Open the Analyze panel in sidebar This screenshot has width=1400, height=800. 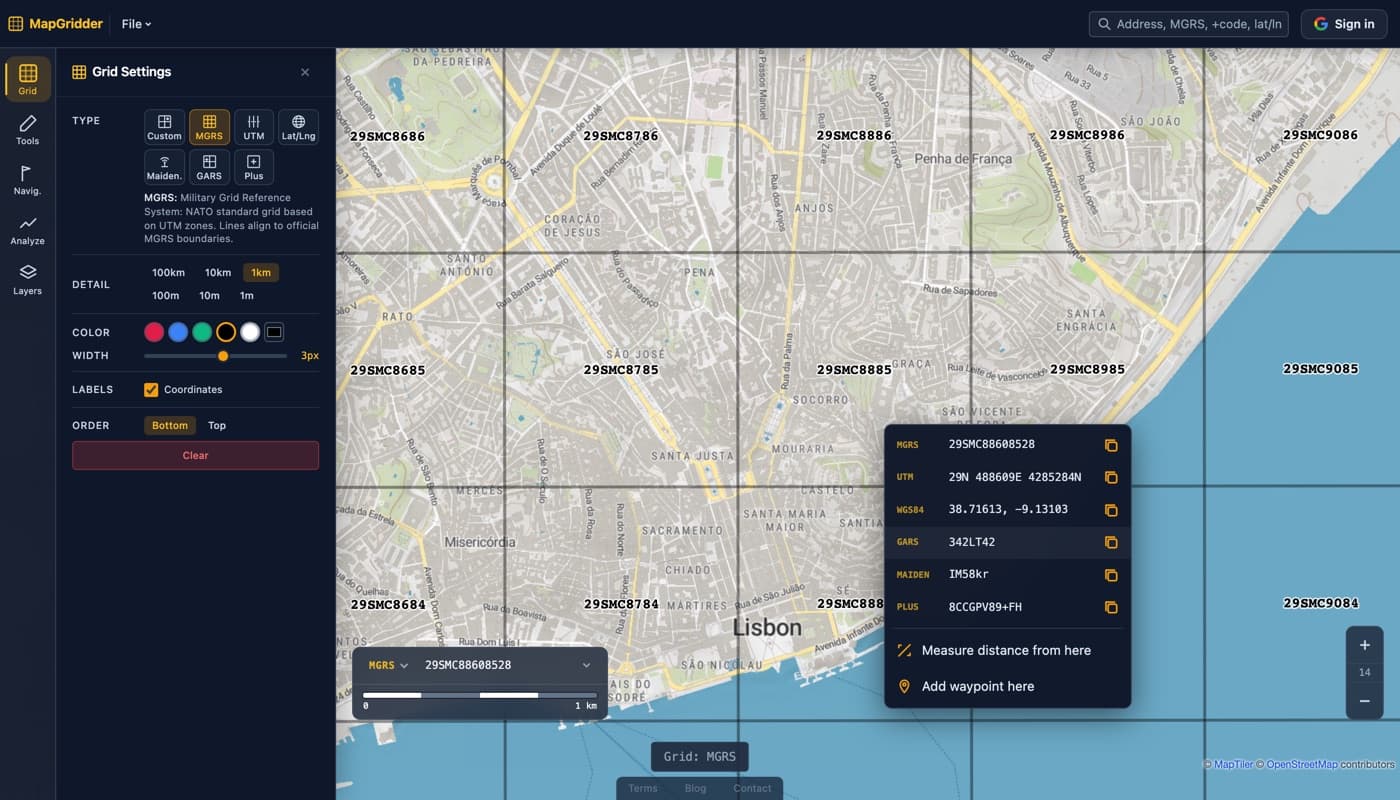click(27, 230)
